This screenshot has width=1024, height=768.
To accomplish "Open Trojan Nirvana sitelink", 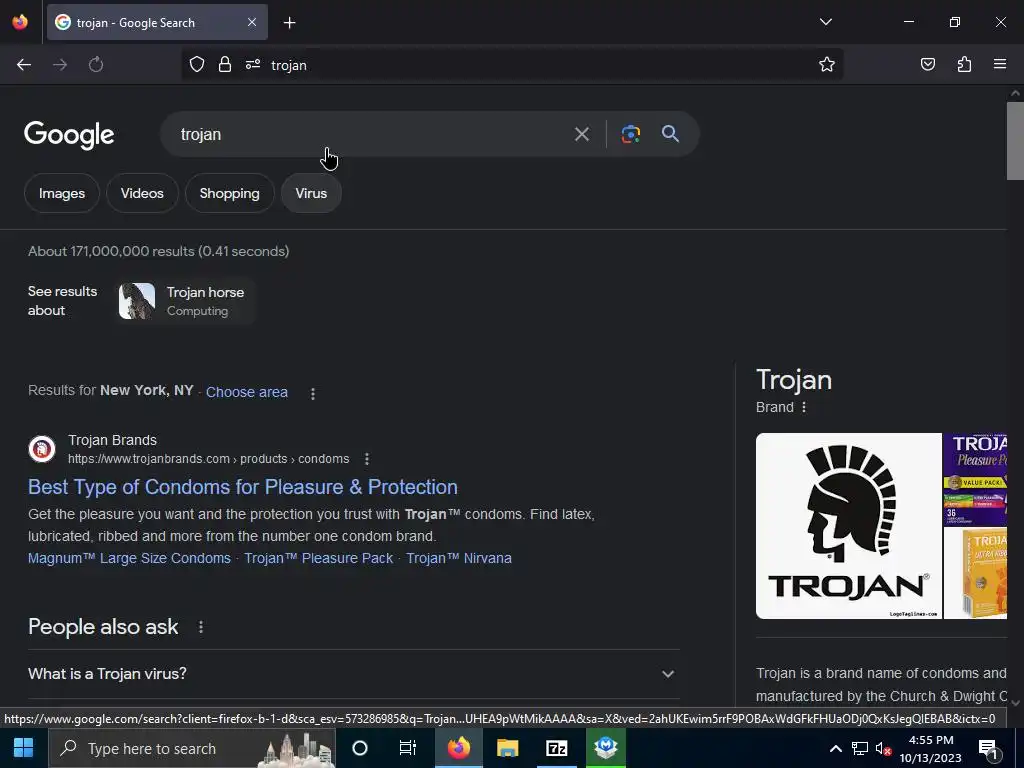I will (x=458, y=558).
